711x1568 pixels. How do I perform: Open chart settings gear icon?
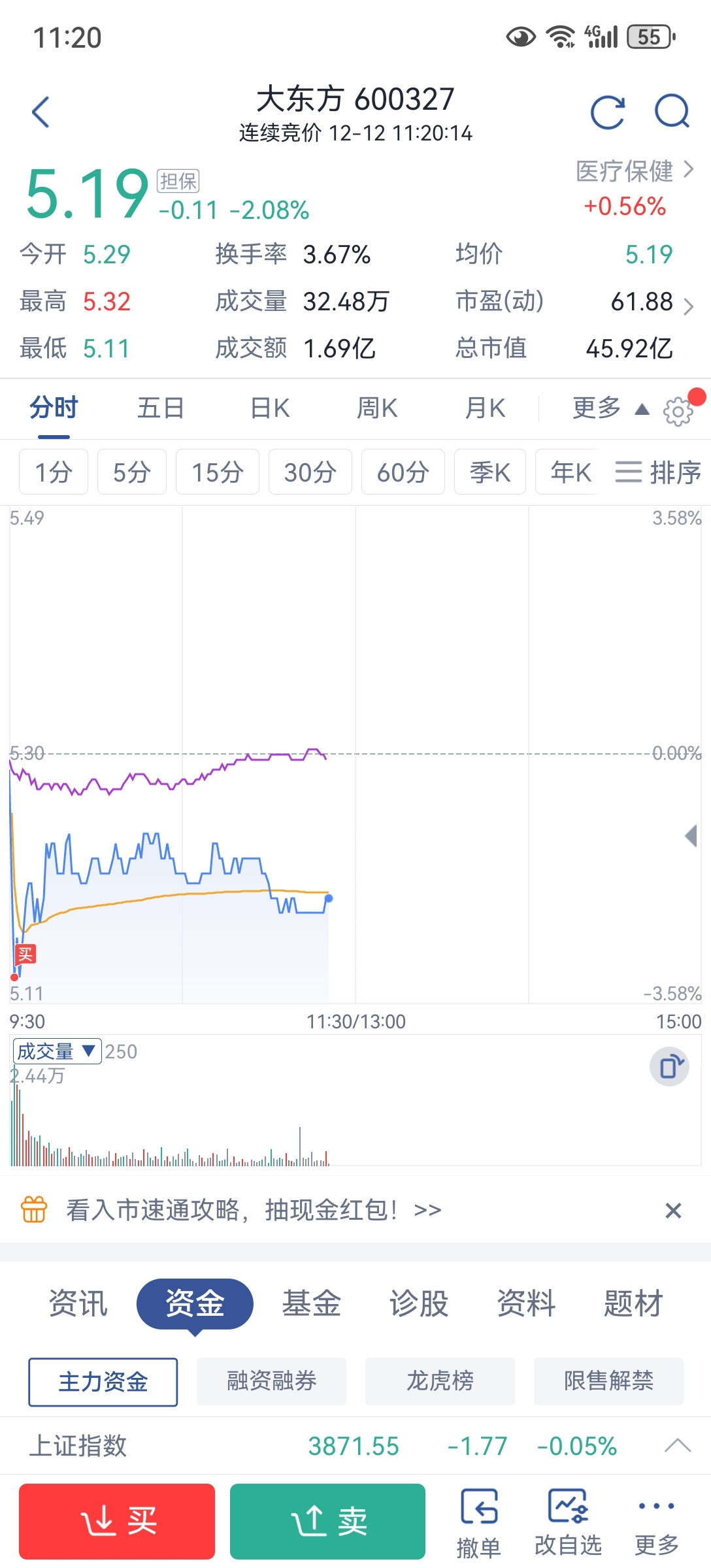point(678,411)
